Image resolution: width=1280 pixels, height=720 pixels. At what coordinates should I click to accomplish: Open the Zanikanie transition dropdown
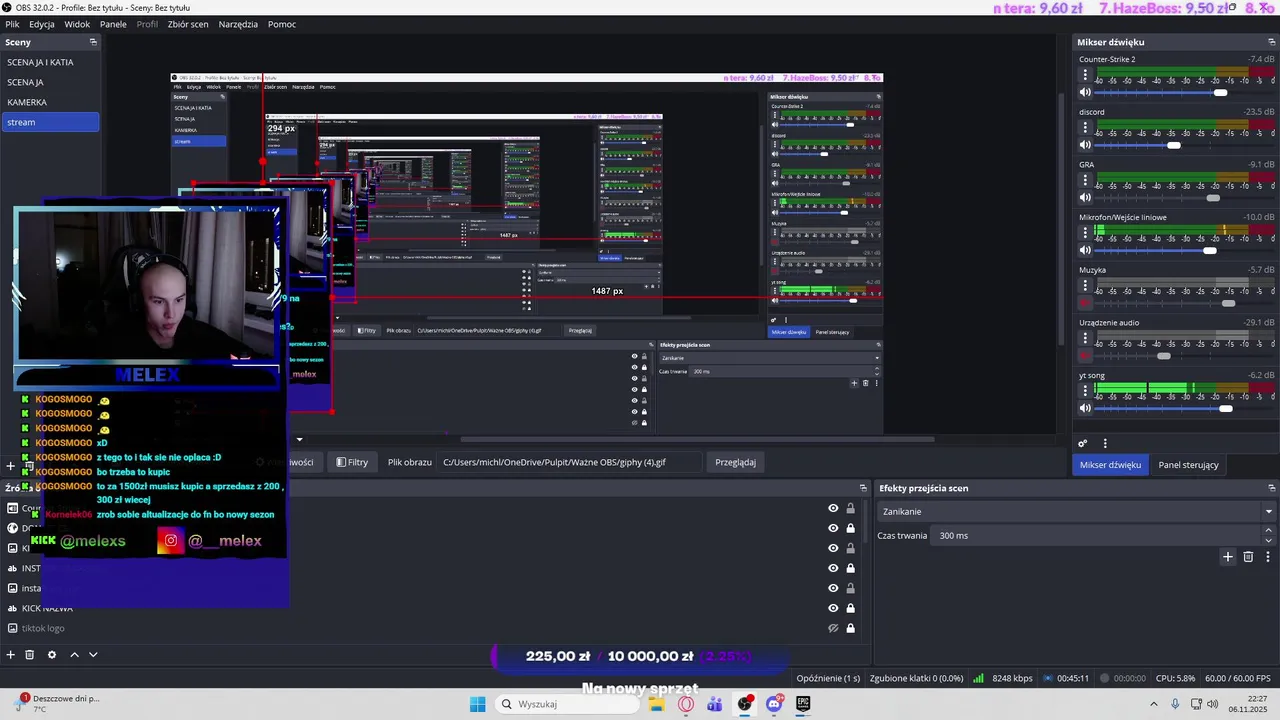pyautogui.click(x=1076, y=511)
